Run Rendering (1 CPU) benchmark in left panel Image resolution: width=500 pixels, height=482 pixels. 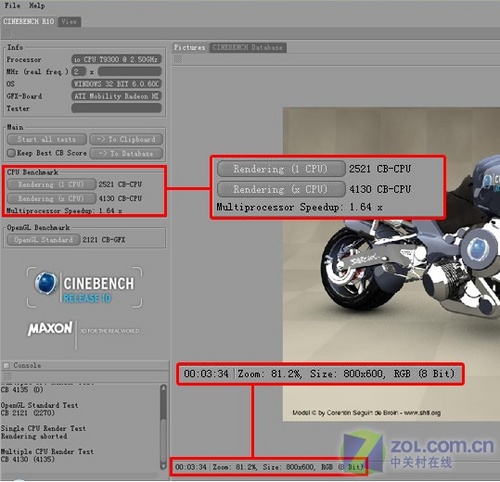51,184
